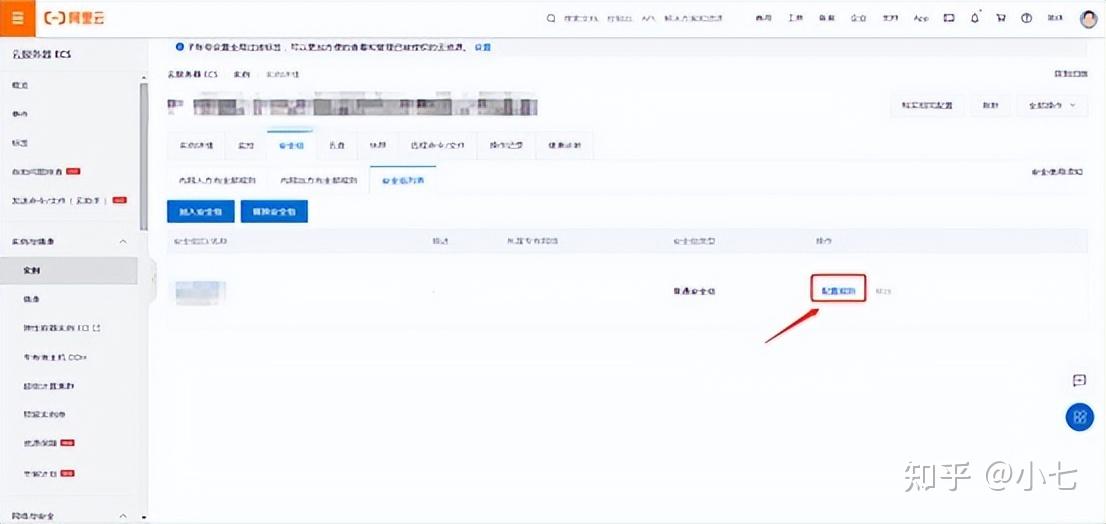
Task: Open 镜像 in the sidebar
Action: 32,299
